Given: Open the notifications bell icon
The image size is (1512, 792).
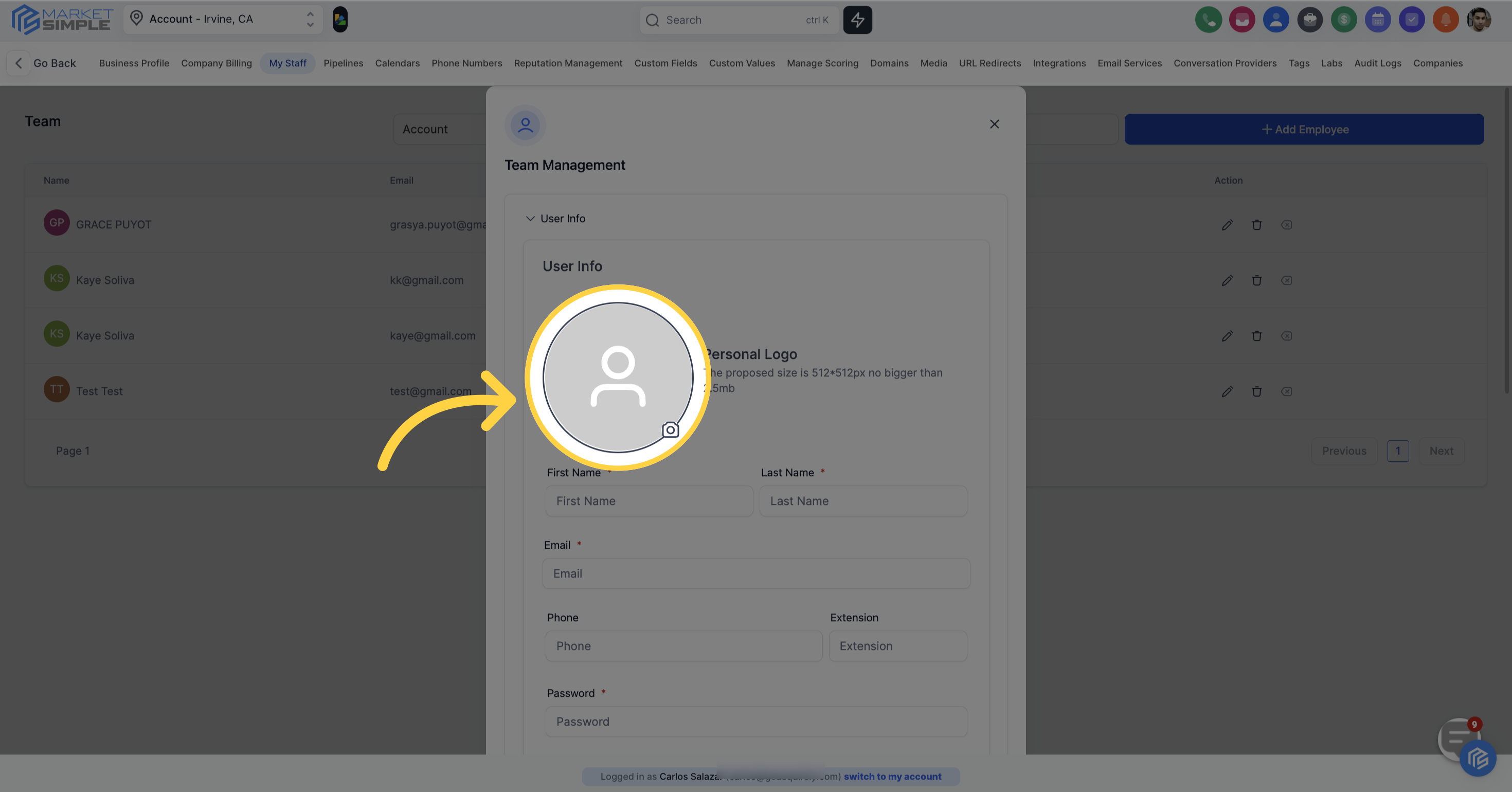Looking at the screenshot, I should coord(1446,20).
